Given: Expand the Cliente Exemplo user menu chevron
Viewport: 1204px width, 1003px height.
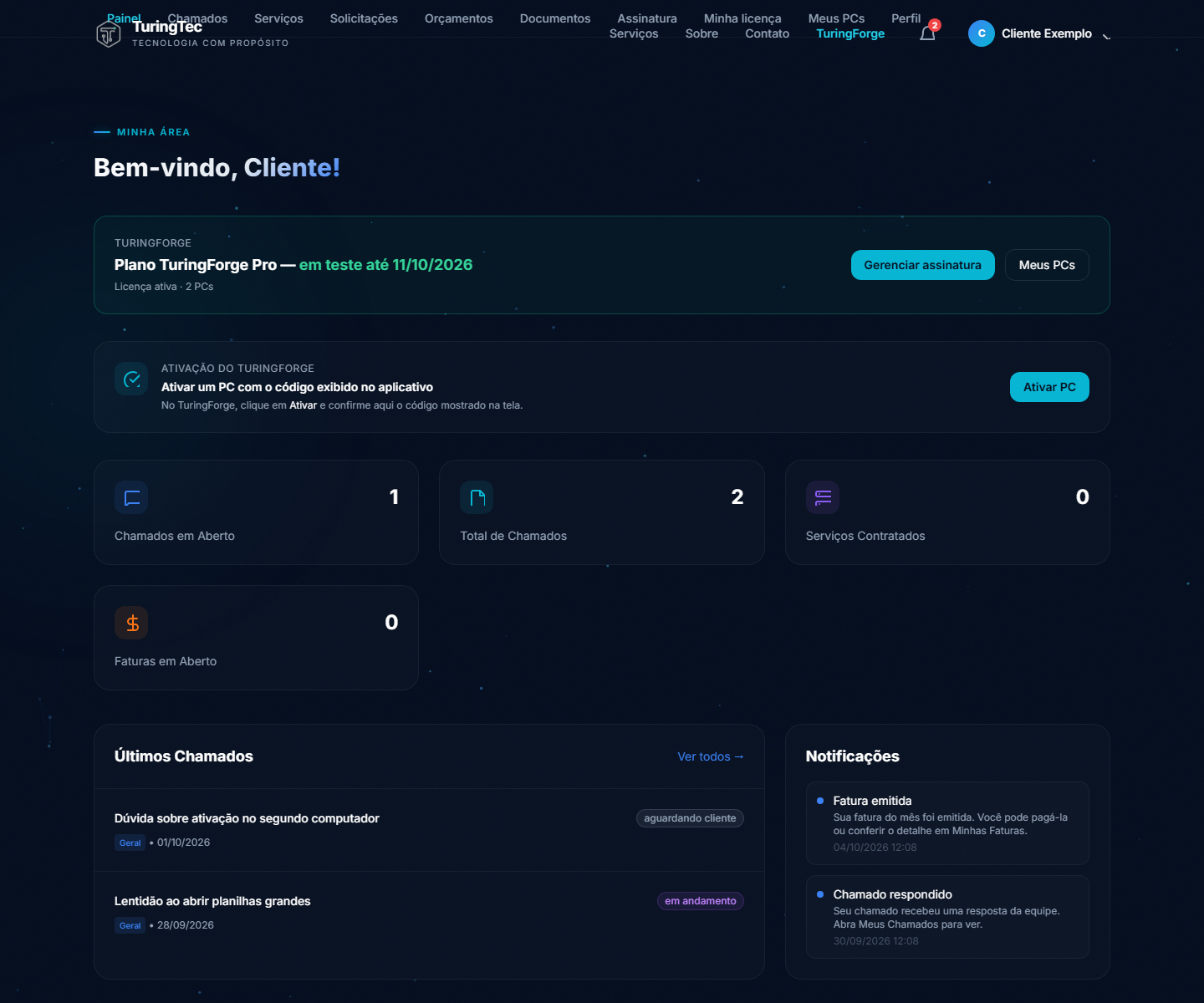Looking at the screenshot, I should 1106,34.
